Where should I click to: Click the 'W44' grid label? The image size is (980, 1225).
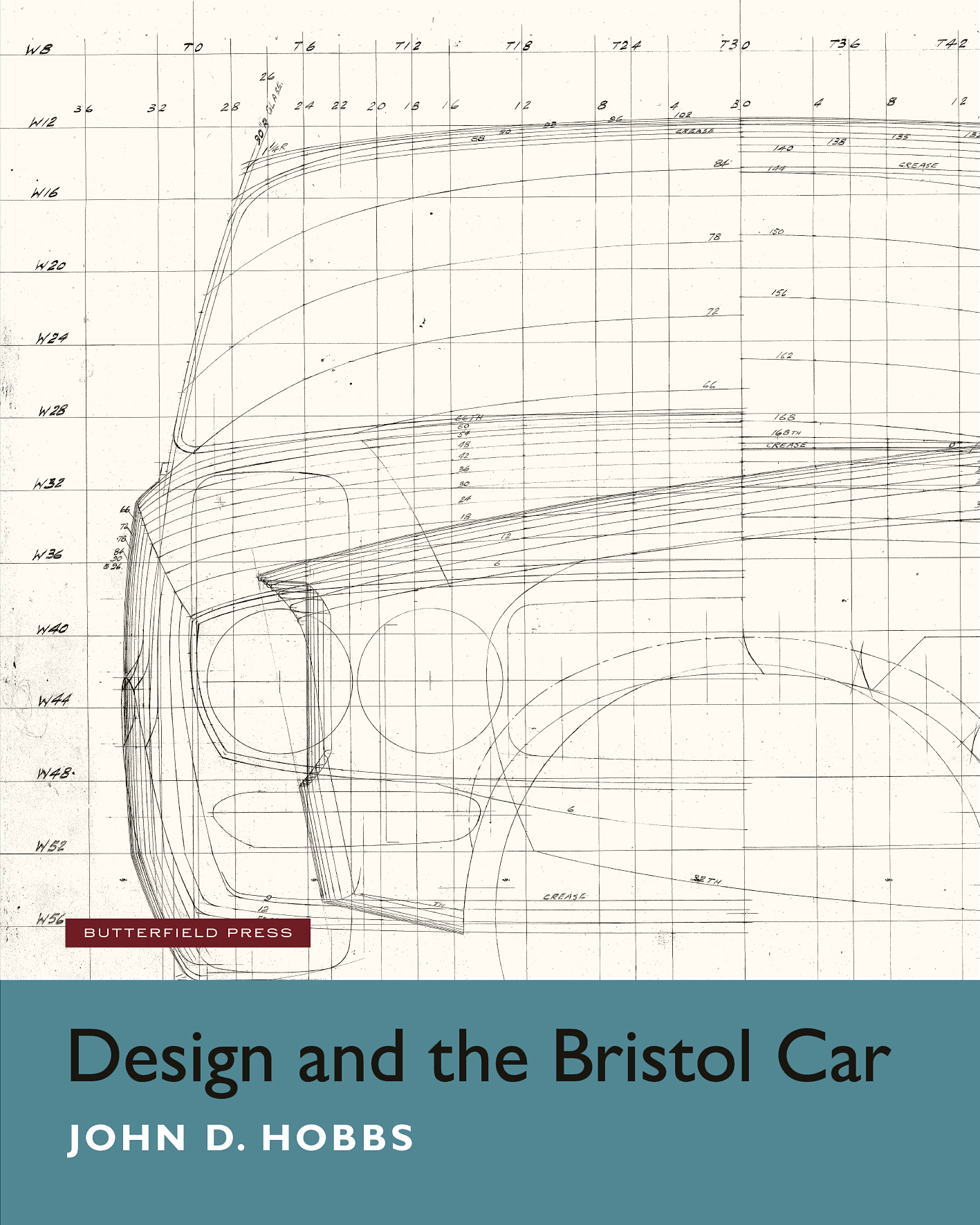point(54,701)
